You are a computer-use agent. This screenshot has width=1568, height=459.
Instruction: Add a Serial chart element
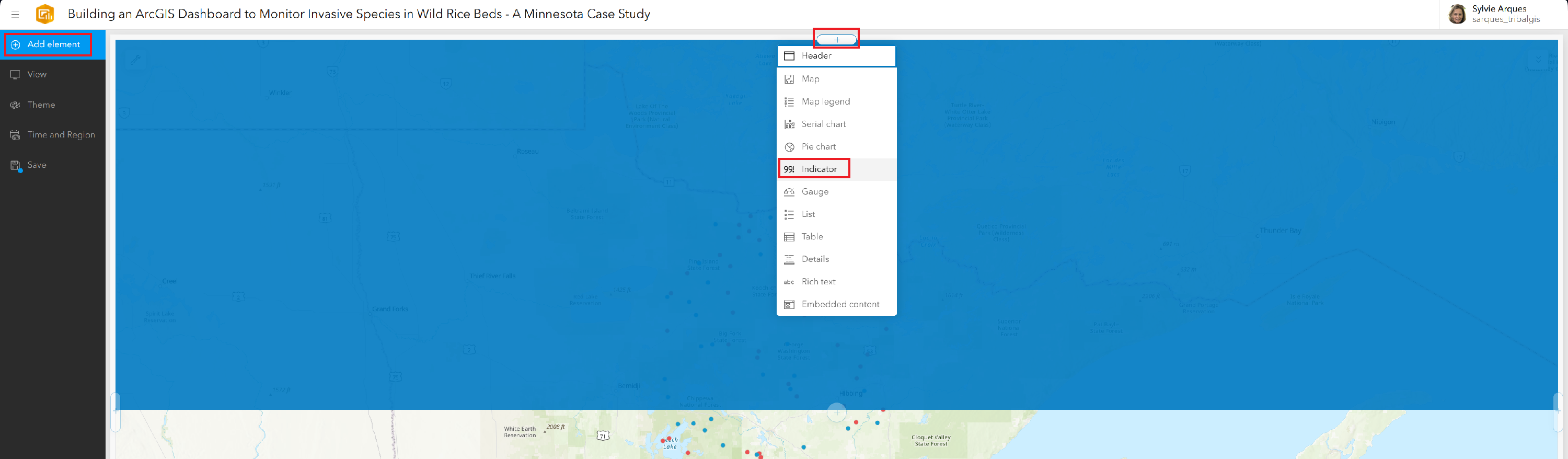coord(836,124)
